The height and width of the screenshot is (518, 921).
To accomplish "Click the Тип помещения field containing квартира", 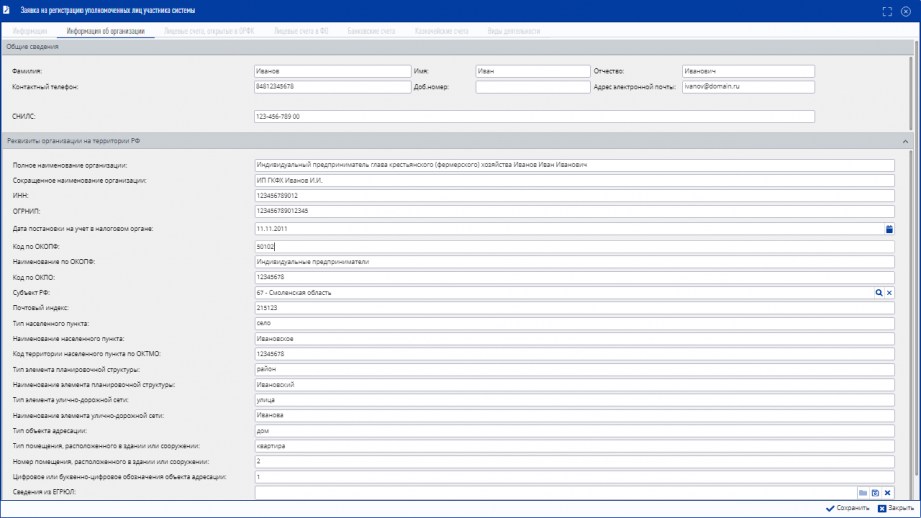I will (574, 446).
